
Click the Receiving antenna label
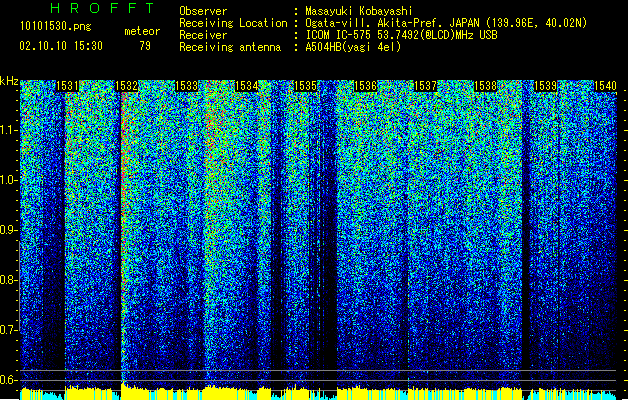(x=230, y=47)
